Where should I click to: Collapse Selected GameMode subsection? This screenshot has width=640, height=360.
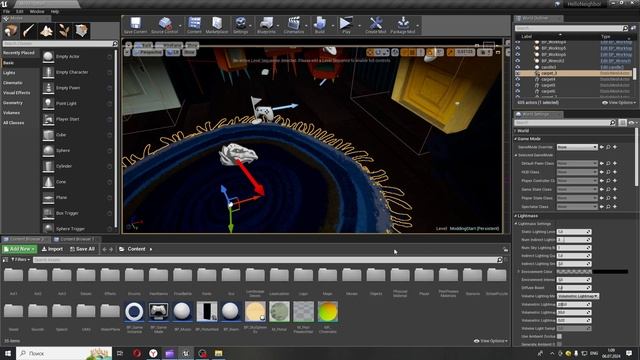516,155
